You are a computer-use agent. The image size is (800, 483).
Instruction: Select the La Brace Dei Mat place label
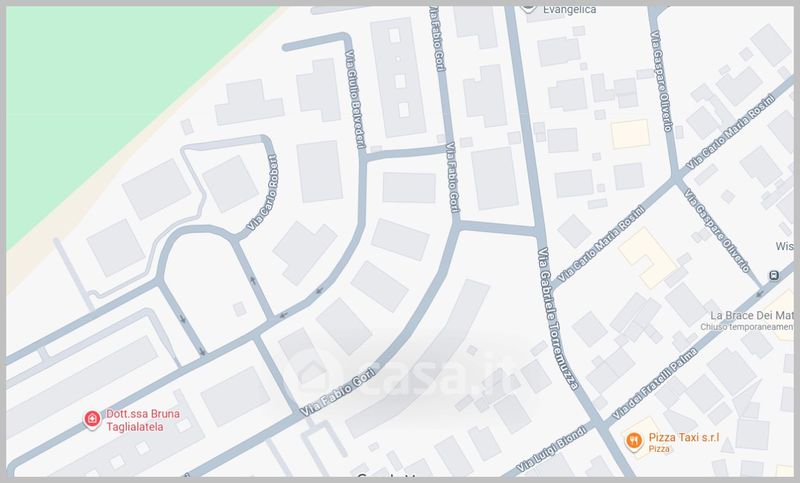click(752, 315)
